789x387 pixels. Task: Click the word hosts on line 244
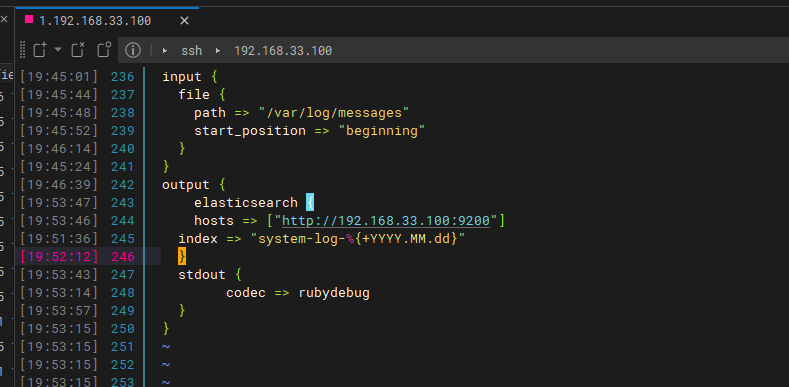tap(214, 220)
